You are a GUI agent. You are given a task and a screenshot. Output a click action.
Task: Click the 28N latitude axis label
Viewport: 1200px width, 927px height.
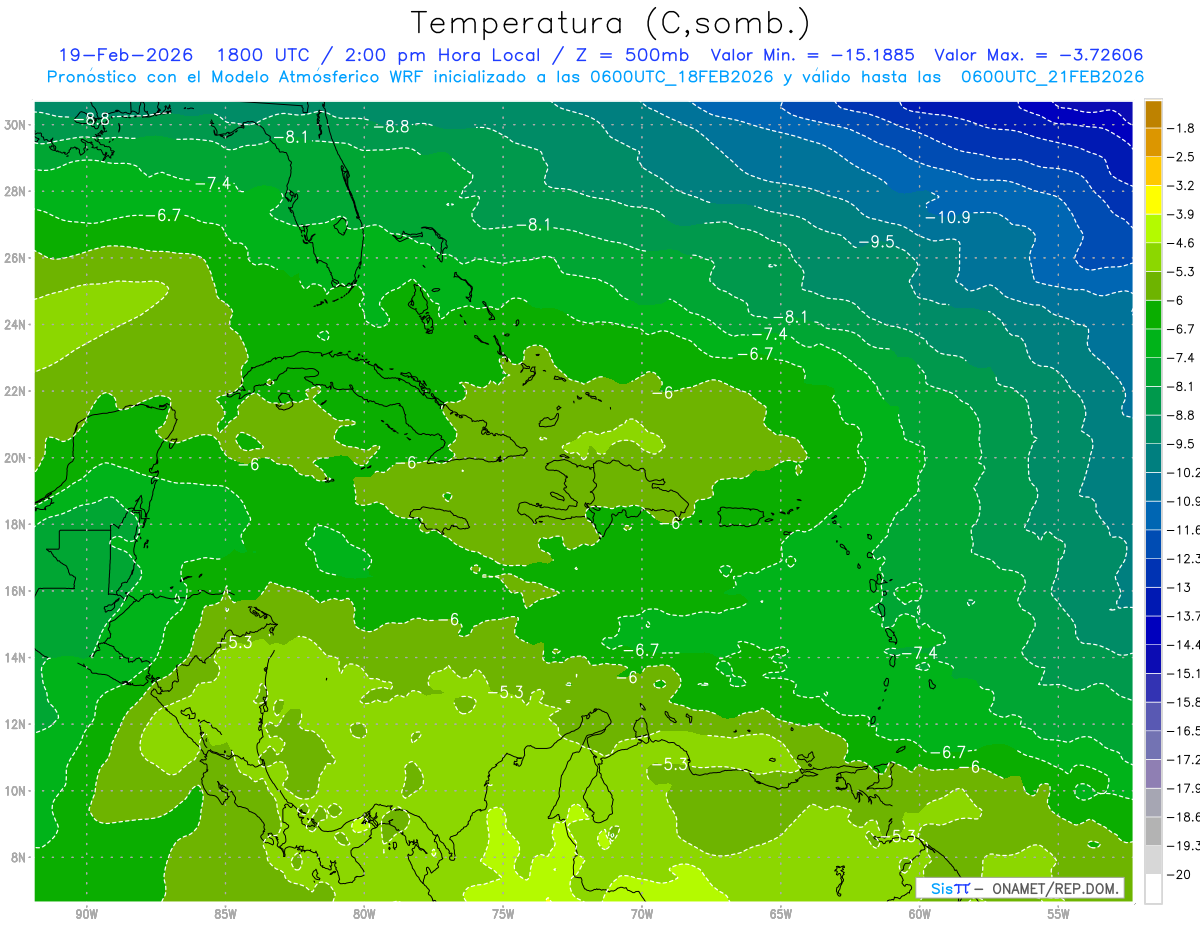pyautogui.click(x=16, y=191)
